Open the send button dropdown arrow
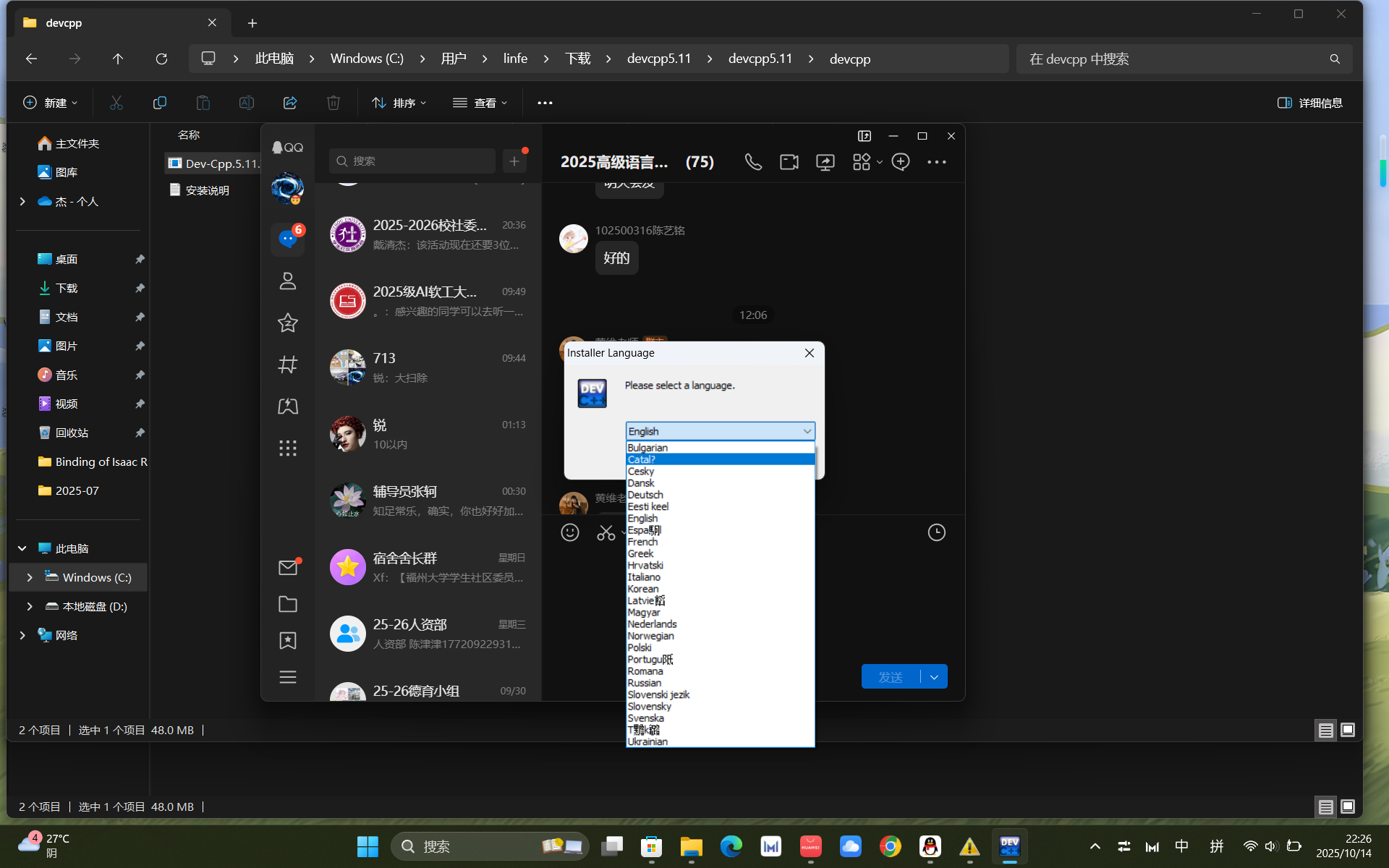This screenshot has width=1389, height=868. 934,677
